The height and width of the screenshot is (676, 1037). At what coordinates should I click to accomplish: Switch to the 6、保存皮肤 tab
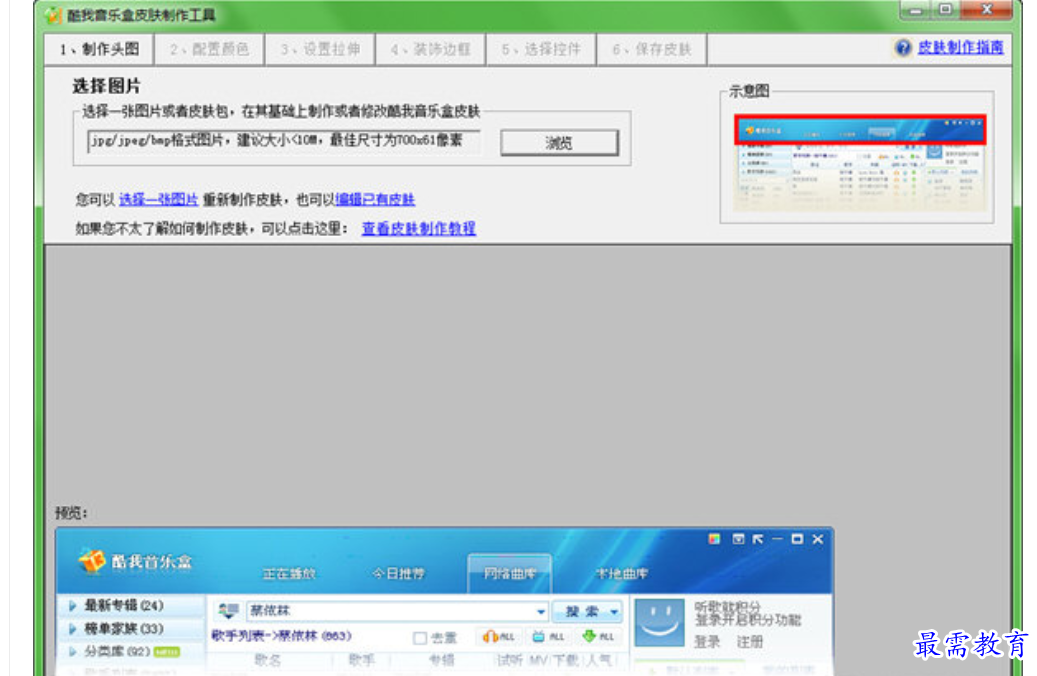coord(651,50)
